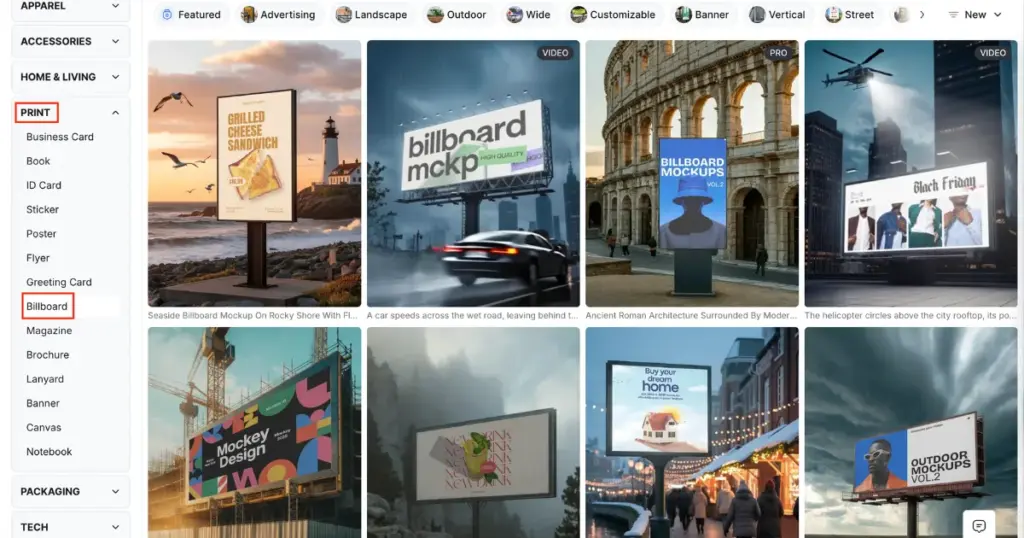Open the Notebook category
The height and width of the screenshot is (538, 1024).
pyautogui.click(x=49, y=452)
